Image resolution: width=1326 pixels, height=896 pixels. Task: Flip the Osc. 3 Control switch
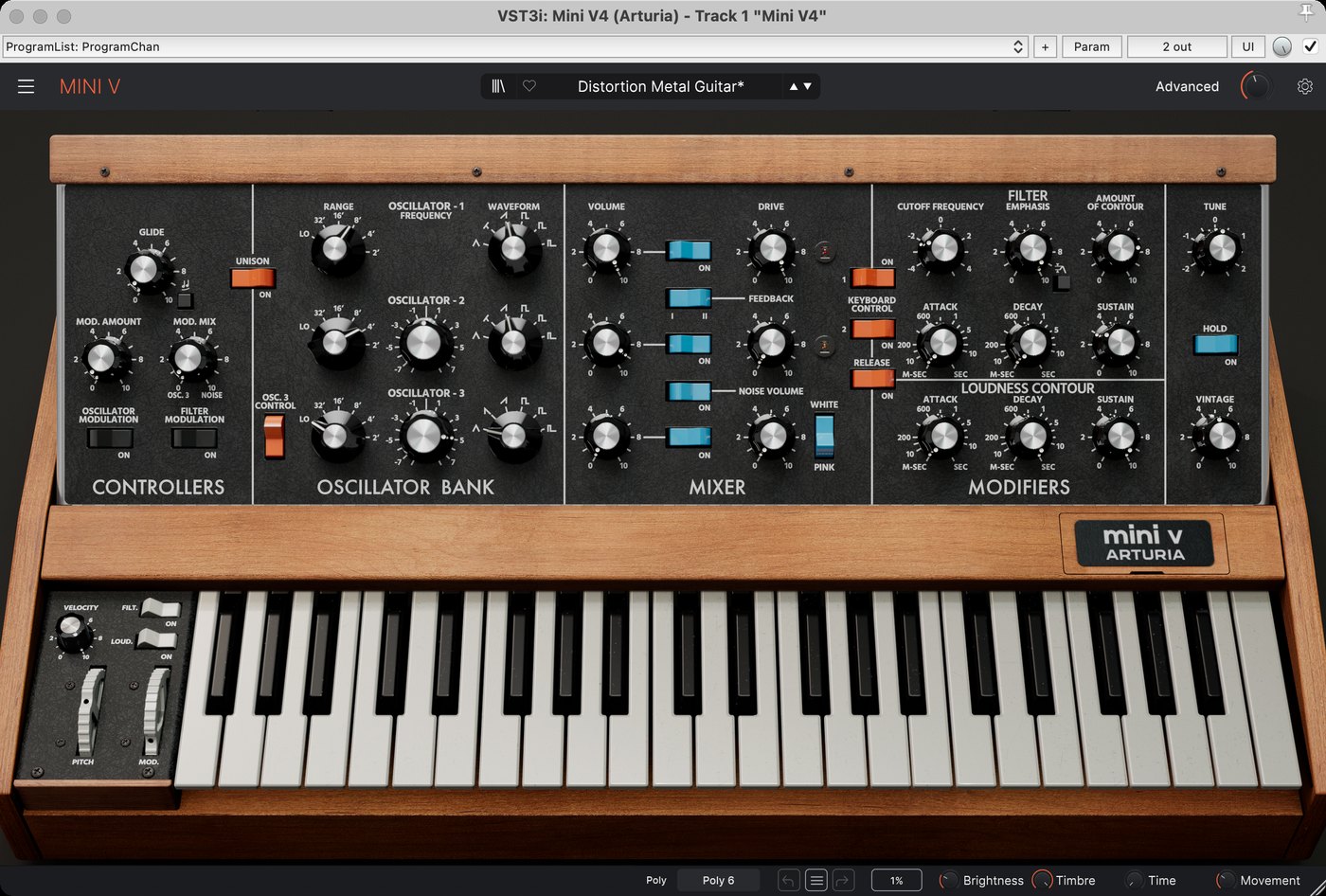274,437
